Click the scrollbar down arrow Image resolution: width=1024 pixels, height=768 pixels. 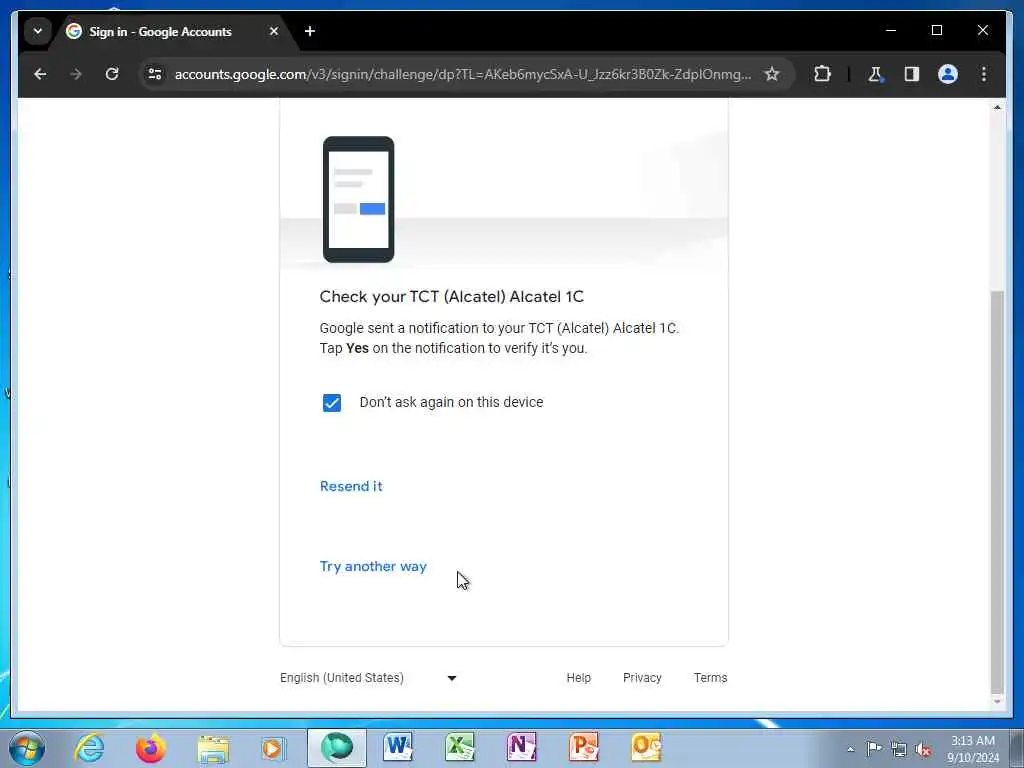(997, 702)
